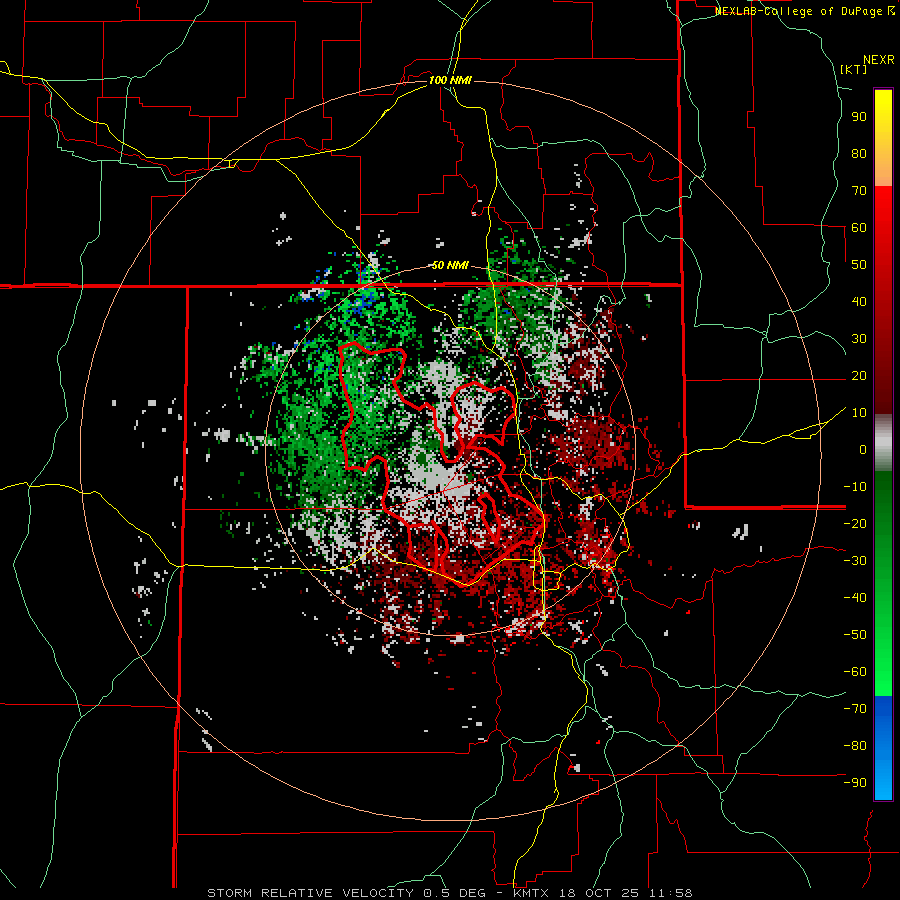
Task: Click the "NEXR" label above the color scale
Action: 878,60
